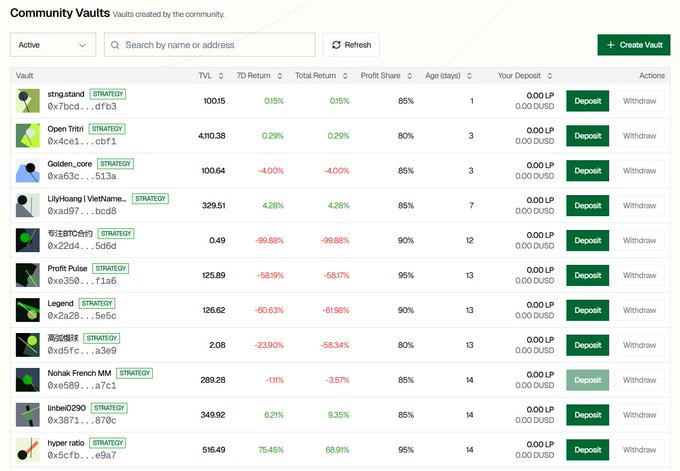
Task: Open the Golden_core vault avatar
Action: tap(28, 170)
